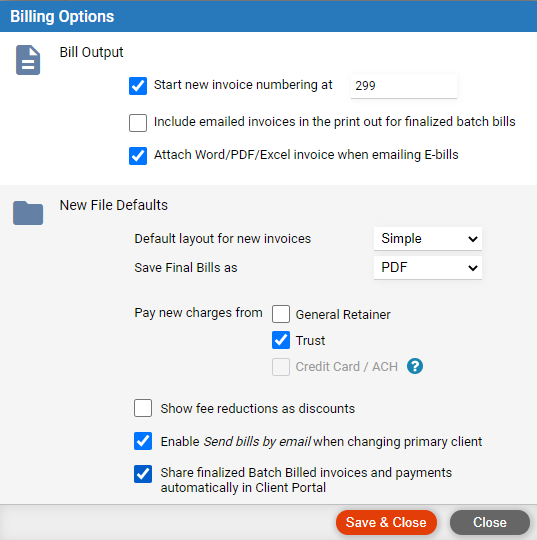Click the Bill Output section heading
Viewport: 537px width, 540px height.
[x=91, y=52]
